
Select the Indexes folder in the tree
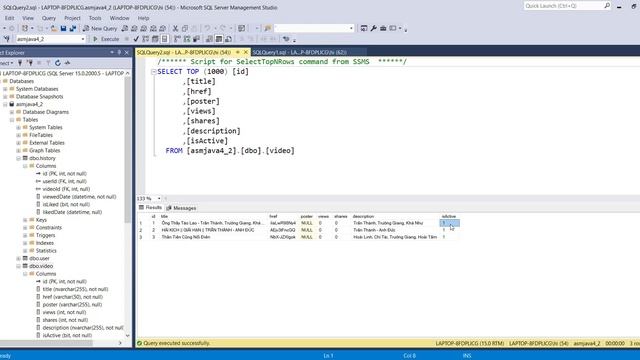(44, 243)
